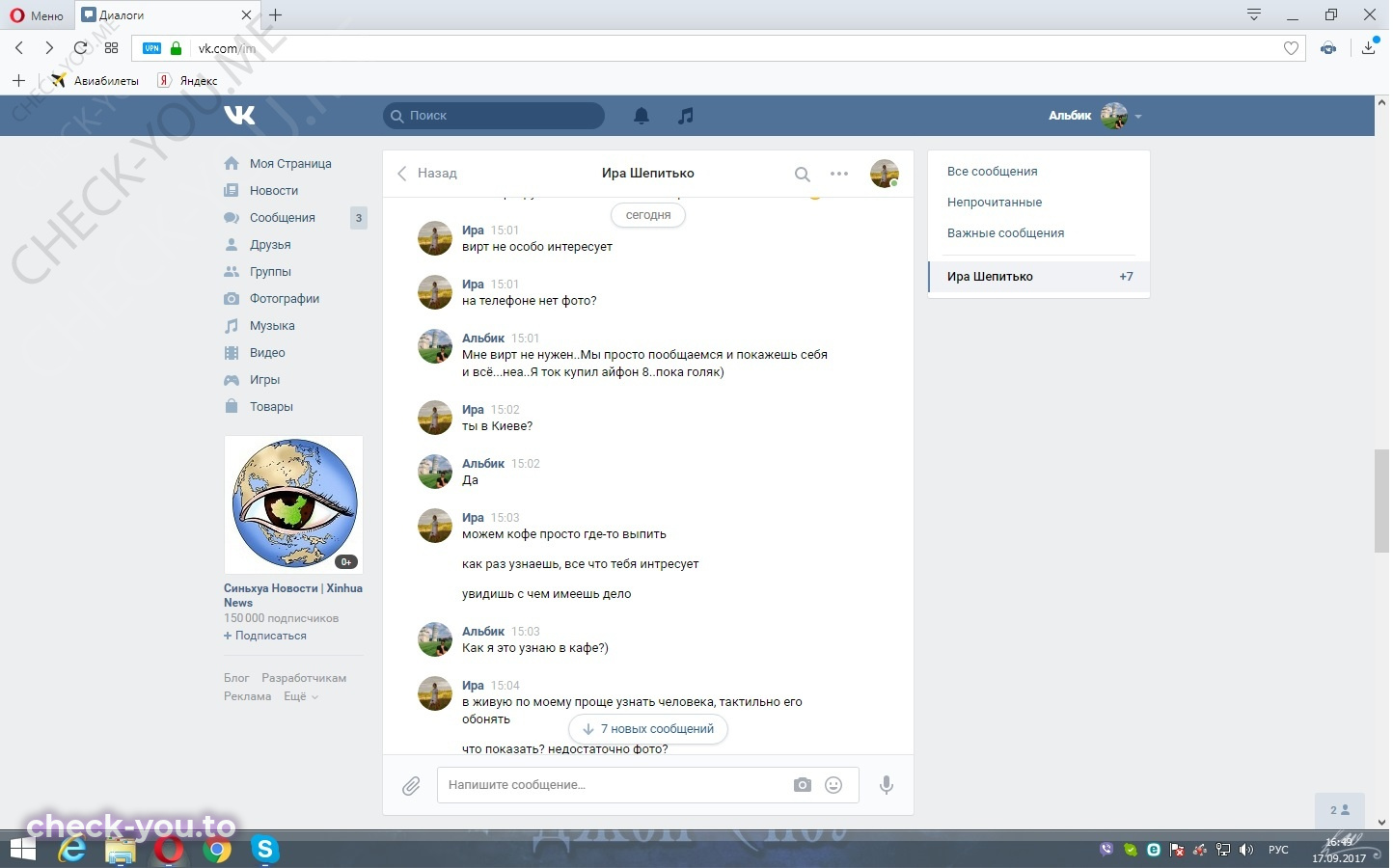The height and width of the screenshot is (868, 1393).
Task: Go forward in the browser
Action: tap(49, 47)
